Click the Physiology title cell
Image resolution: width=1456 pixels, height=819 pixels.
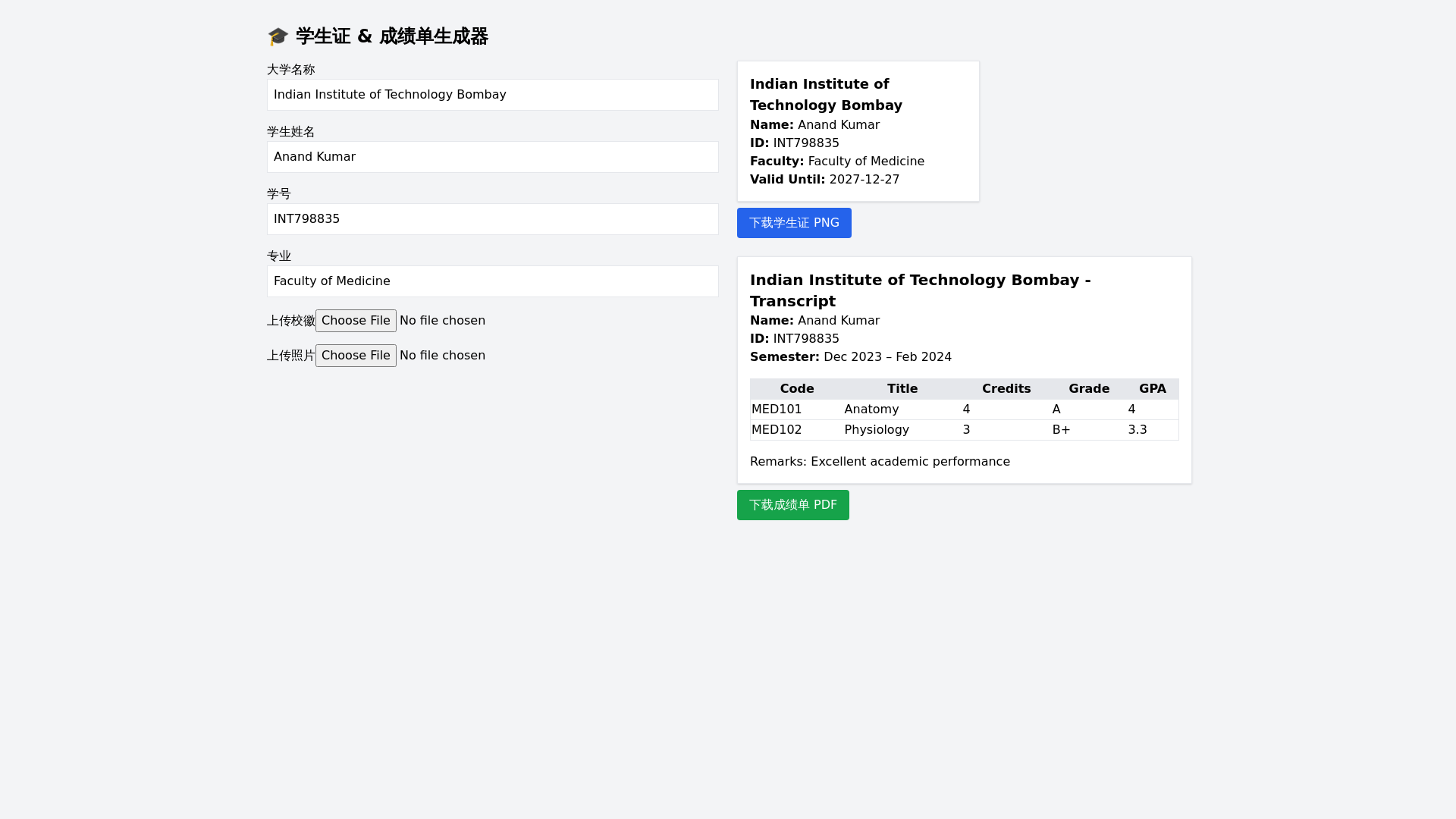tap(902, 430)
